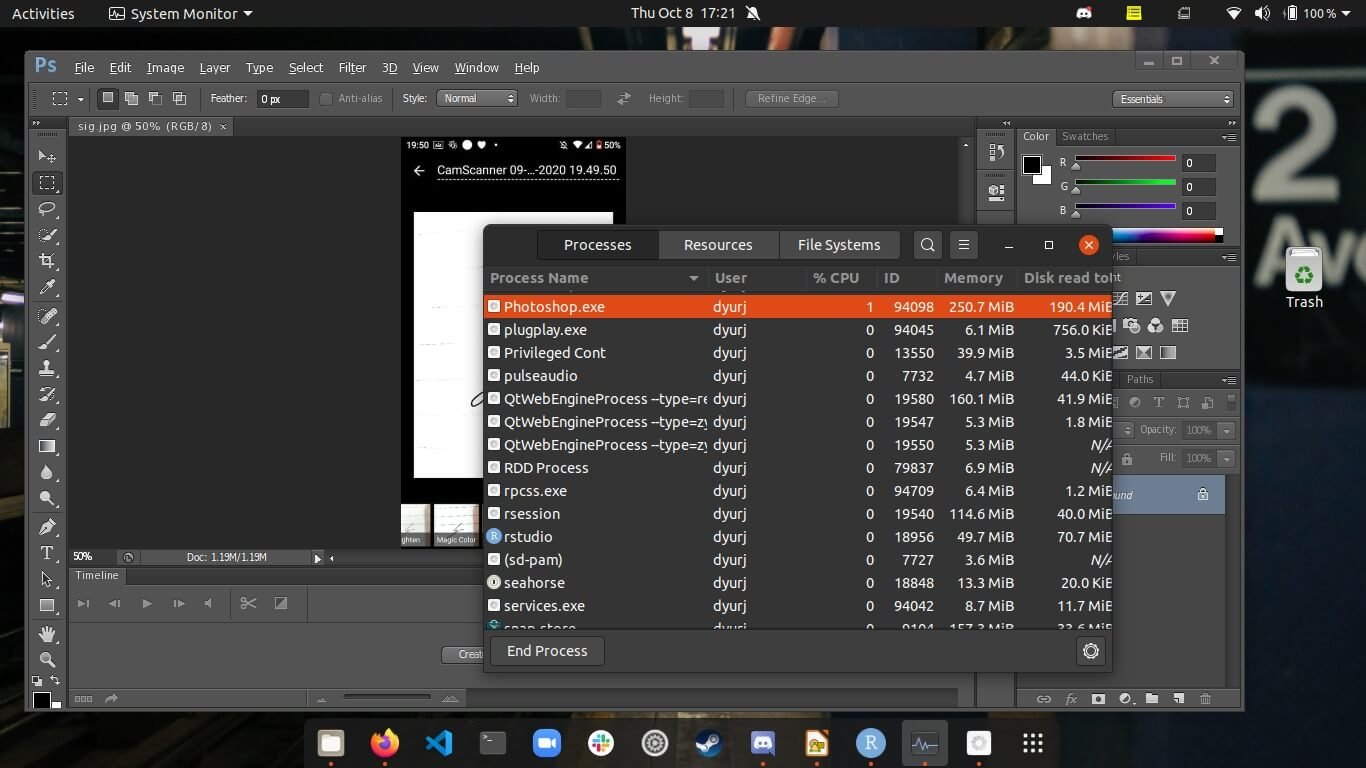Image resolution: width=1366 pixels, height=768 pixels.
Task: Select the Crop tool
Action: point(47,261)
